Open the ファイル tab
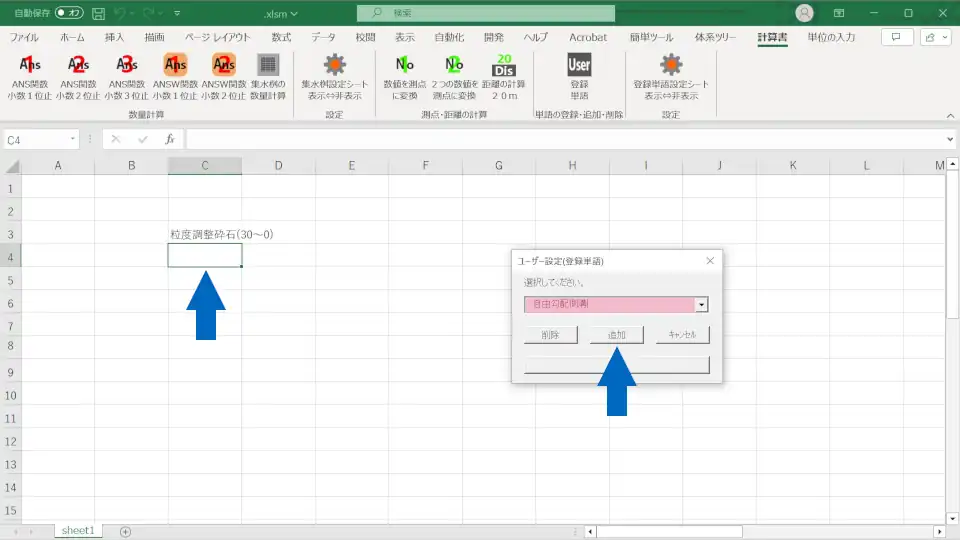 24,37
